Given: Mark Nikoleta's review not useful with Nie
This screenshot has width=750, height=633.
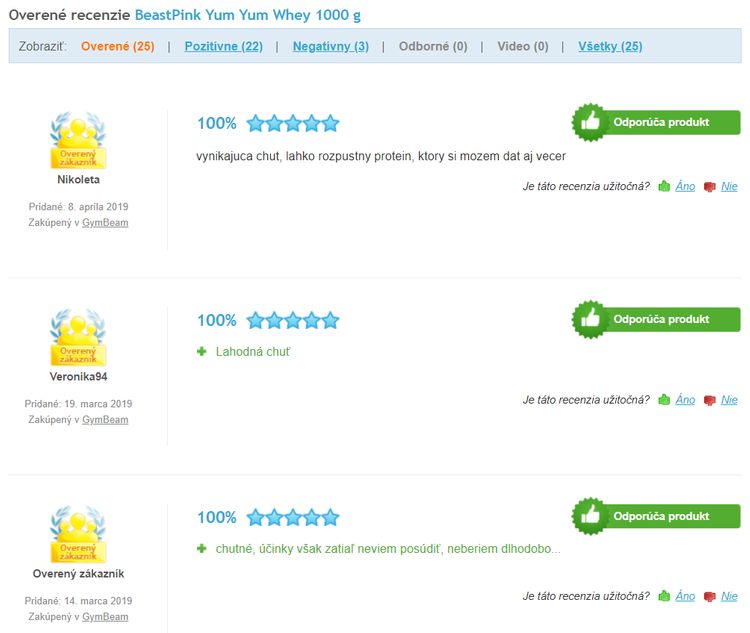Looking at the screenshot, I should coord(729,186).
